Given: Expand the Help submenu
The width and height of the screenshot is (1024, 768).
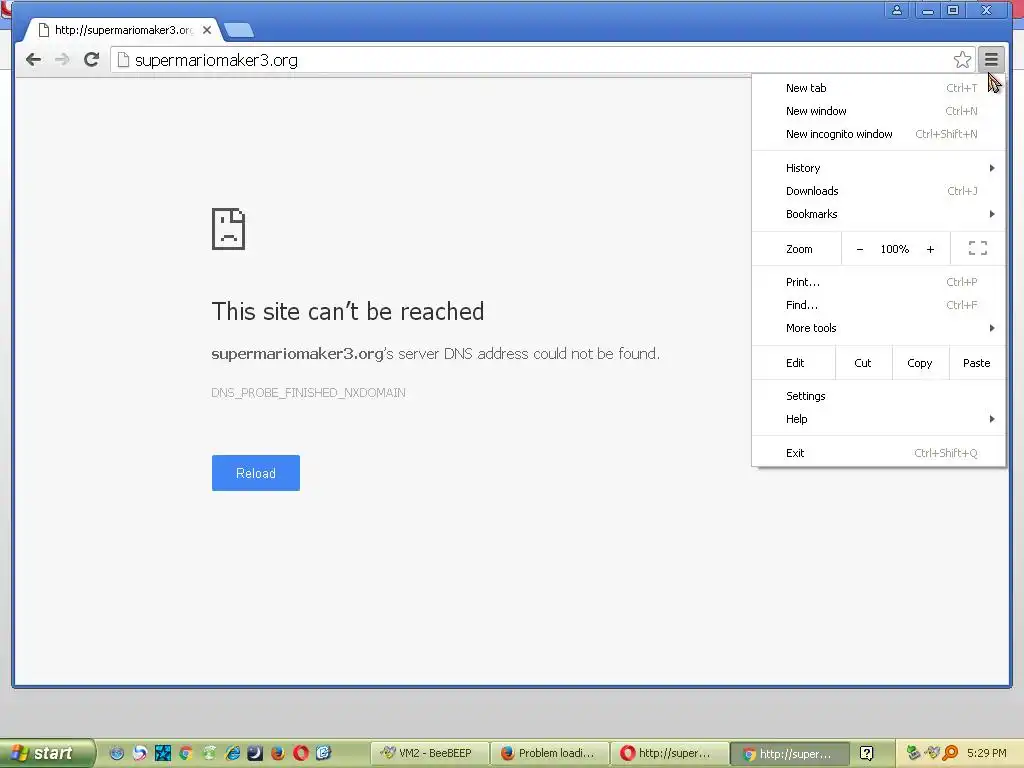Looking at the screenshot, I should (x=878, y=419).
